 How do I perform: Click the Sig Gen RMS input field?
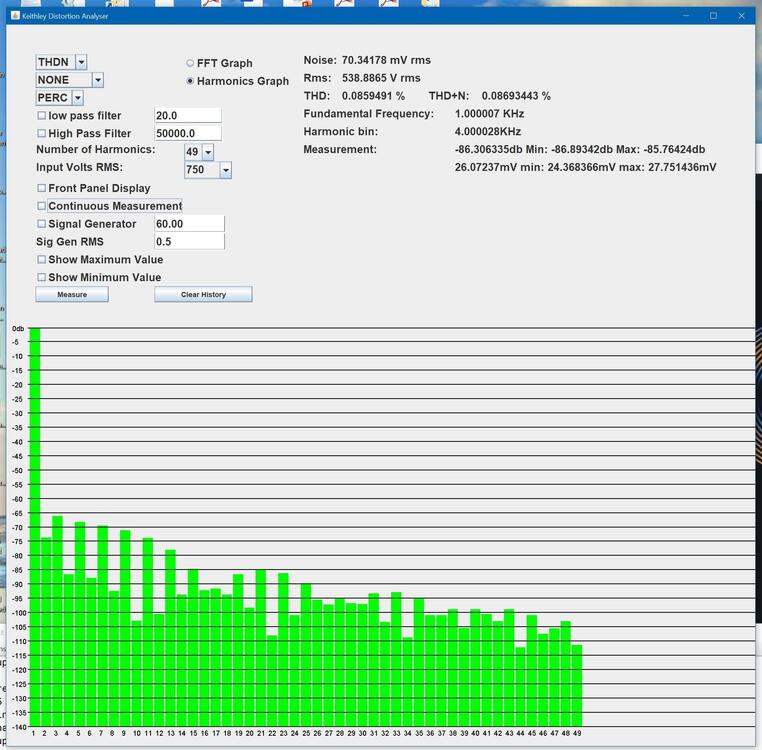tap(189, 242)
